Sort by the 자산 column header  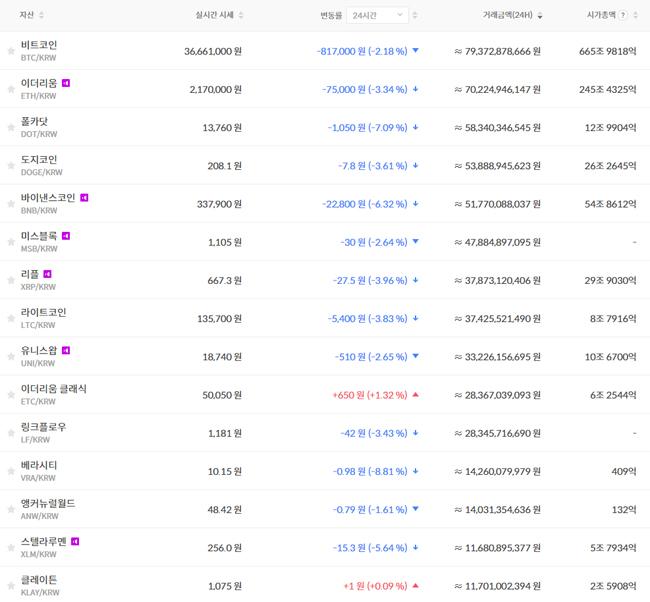pos(32,15)
